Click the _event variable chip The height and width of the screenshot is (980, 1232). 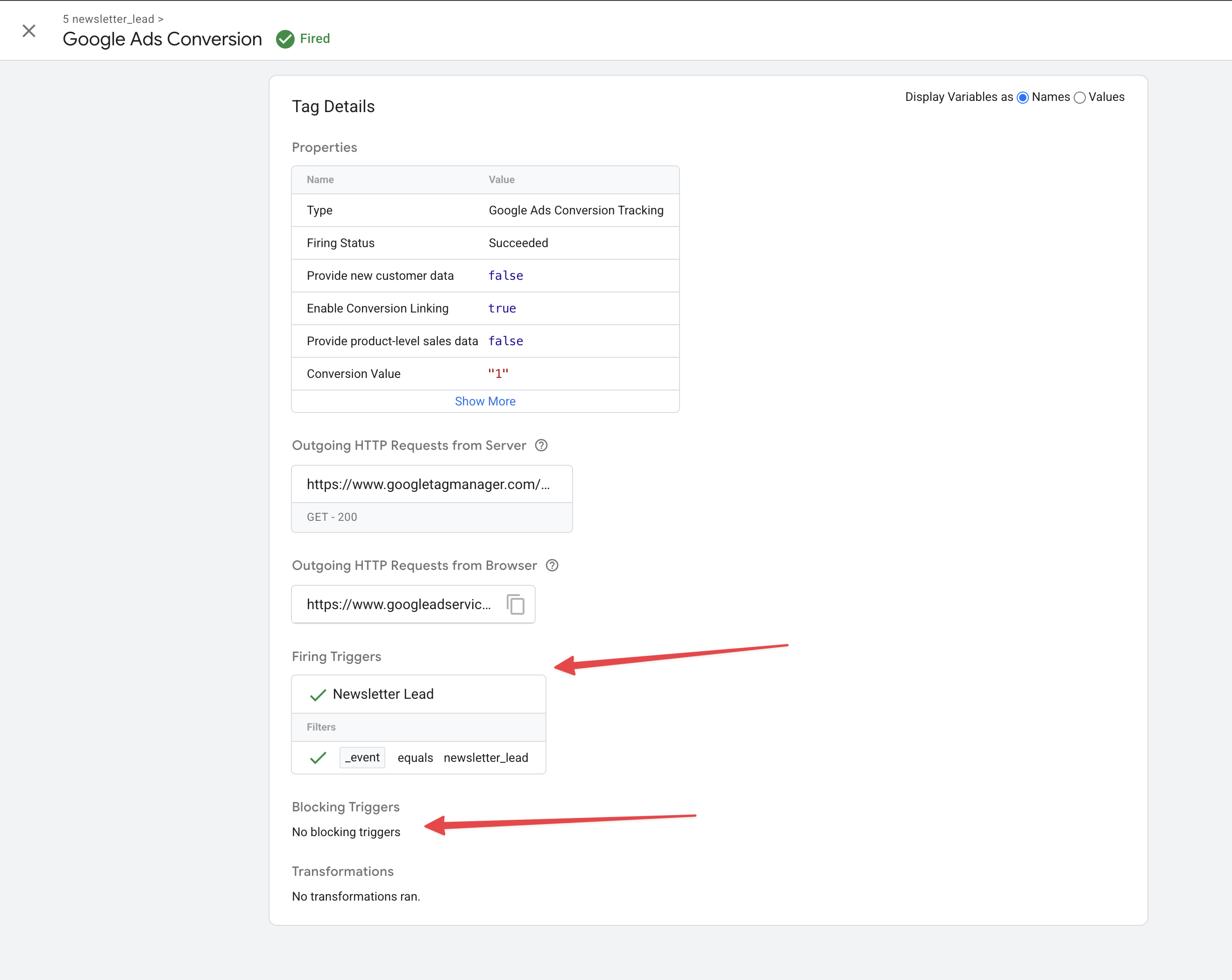(362, 757)
